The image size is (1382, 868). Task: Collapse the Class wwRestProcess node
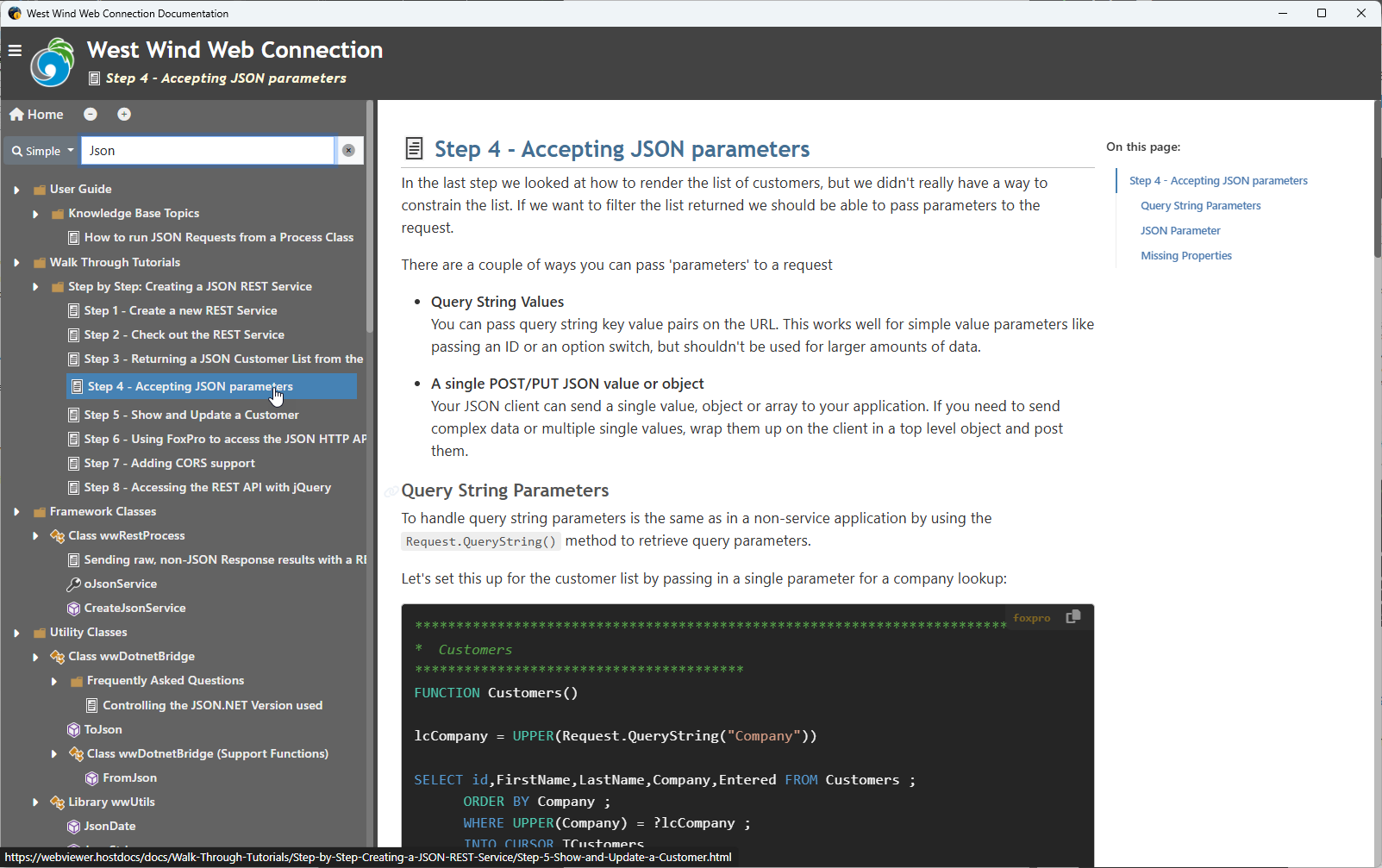35,536
